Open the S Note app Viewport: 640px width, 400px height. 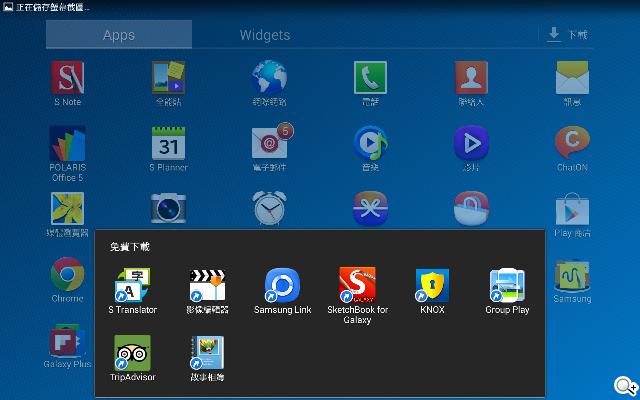[67, 78]
